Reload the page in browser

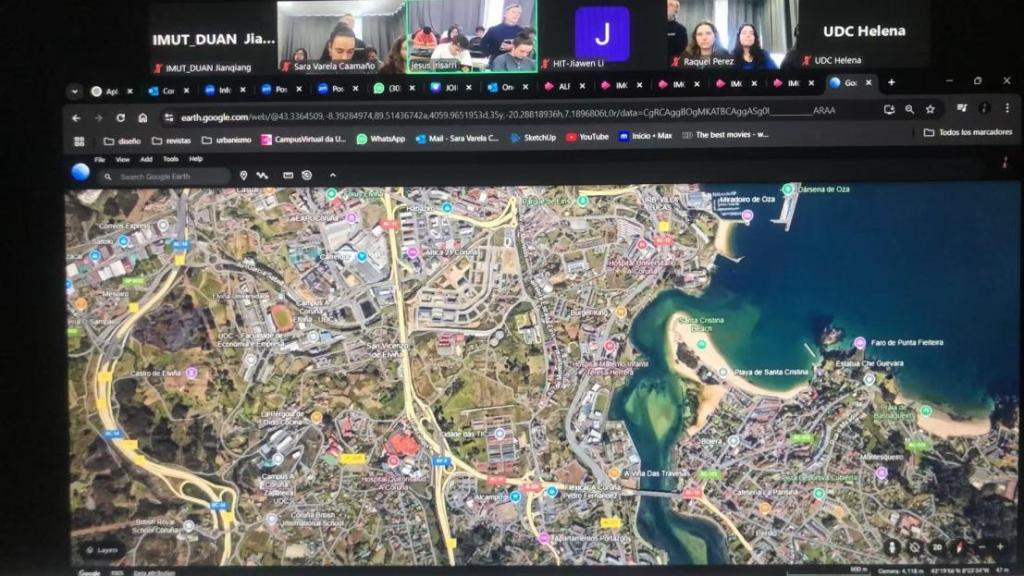click(x=120, y=117)
